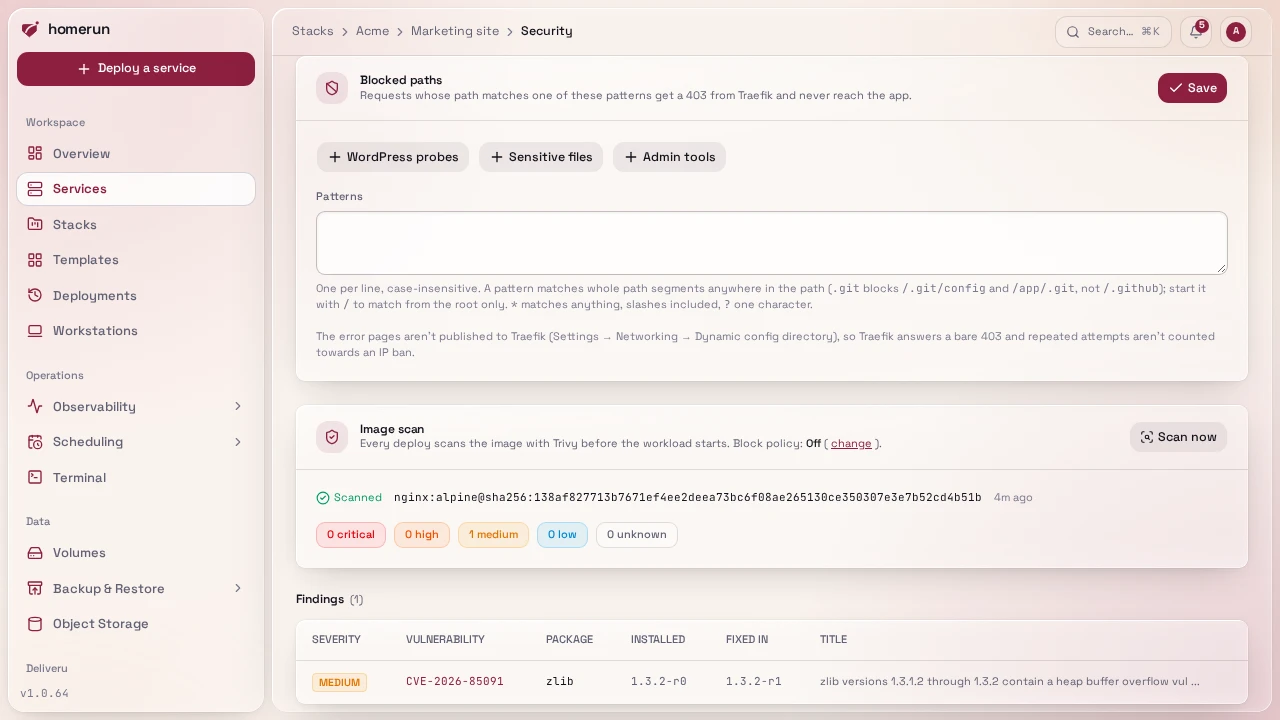Screen dimensions: 1280x720
Task: Click fixed version 1.3.2-r1
Action: 754,682
